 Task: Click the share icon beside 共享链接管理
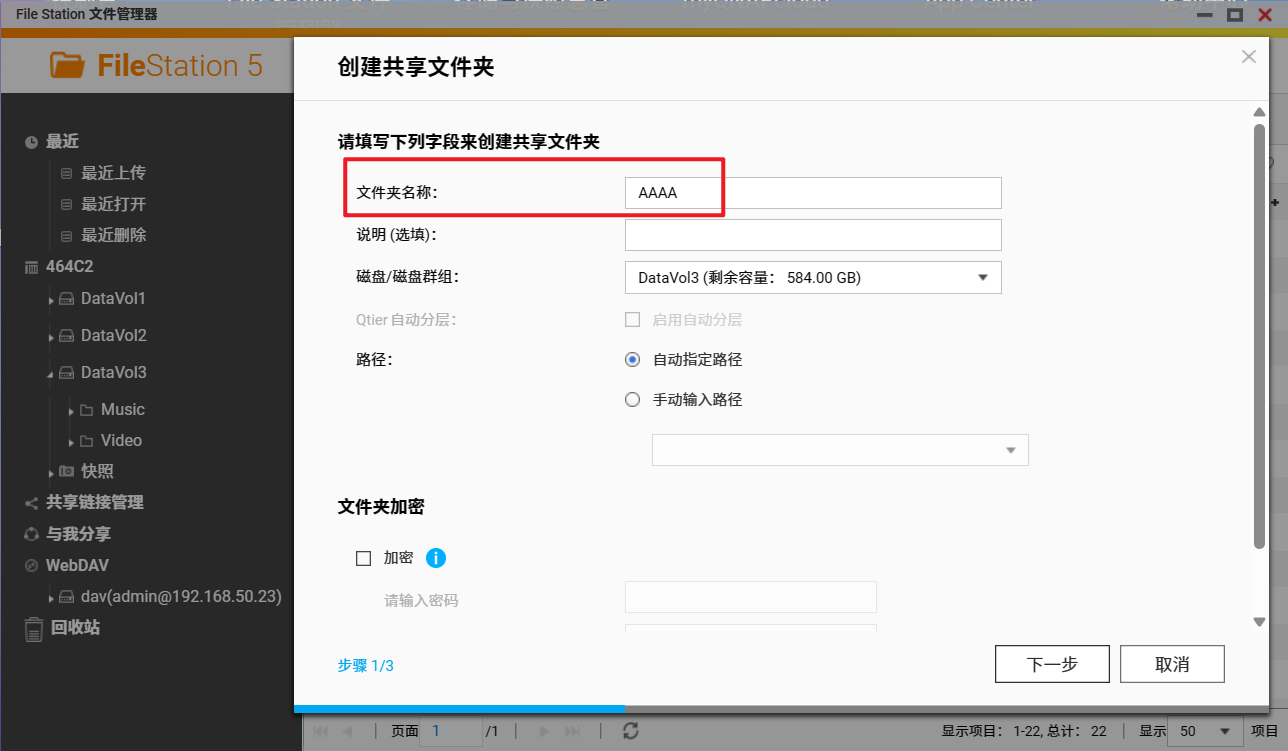pos(32,503)
